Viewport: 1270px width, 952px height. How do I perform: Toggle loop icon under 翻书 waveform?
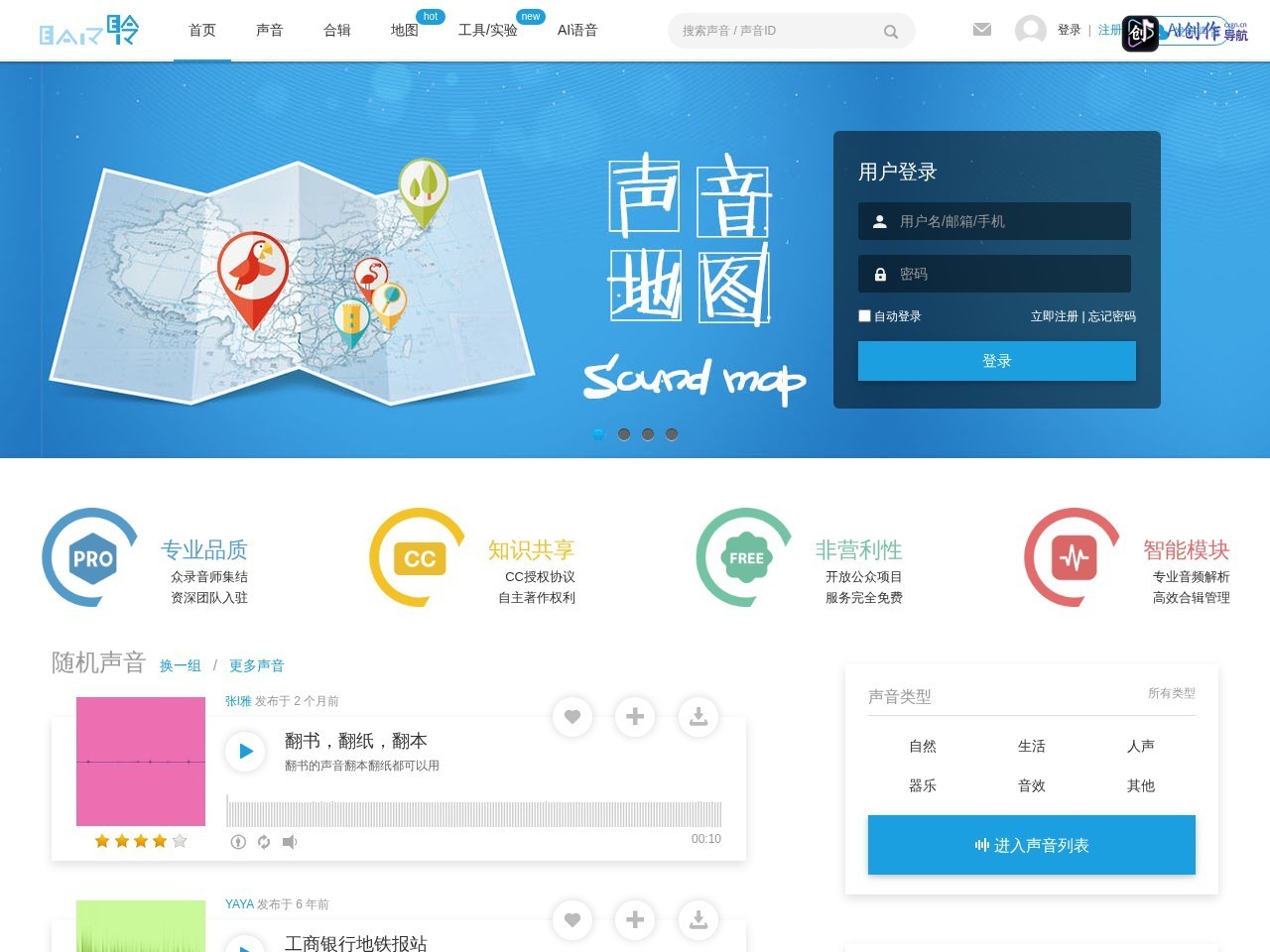click(264, 842)
